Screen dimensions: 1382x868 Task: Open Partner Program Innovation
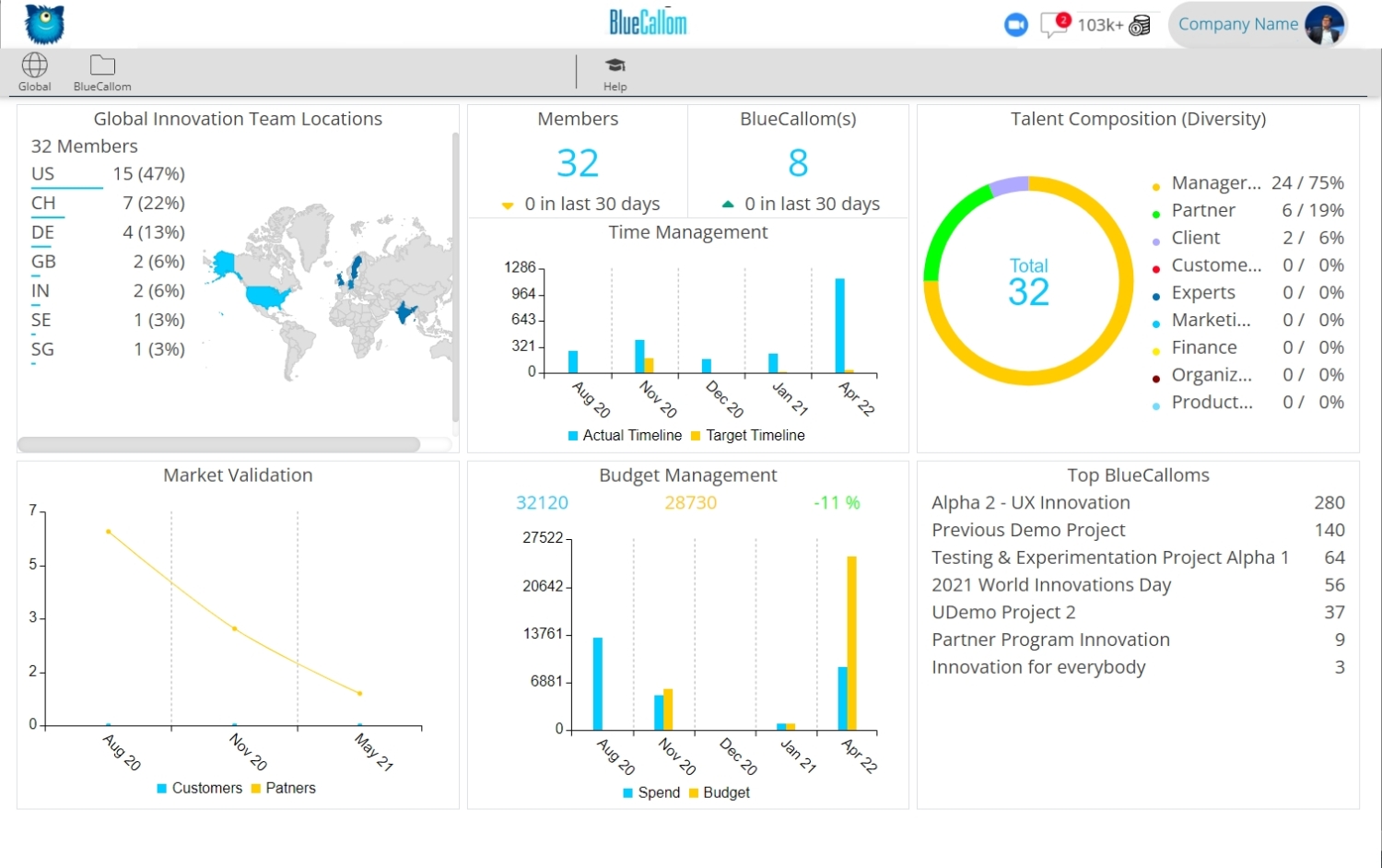pos(1138,639)
